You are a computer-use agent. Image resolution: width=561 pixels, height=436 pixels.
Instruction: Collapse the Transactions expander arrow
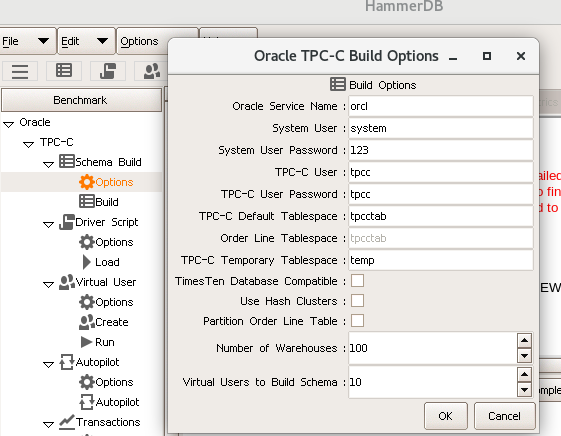coord(48,425)
